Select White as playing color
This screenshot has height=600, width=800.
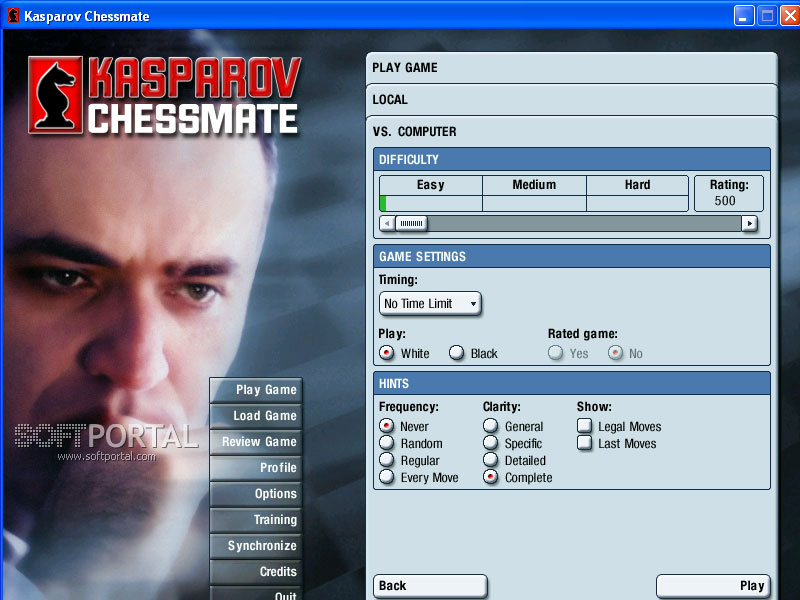(x=387, y=353)
